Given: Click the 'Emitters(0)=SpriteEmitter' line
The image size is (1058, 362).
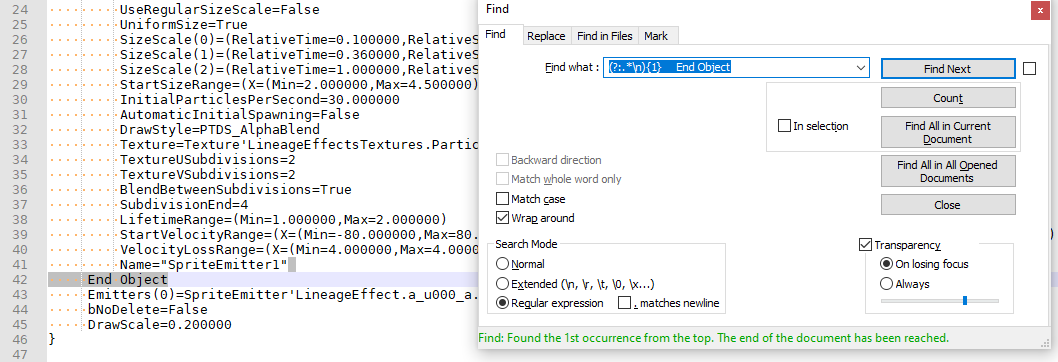Looking at the screenshot, I should [283, 294].
